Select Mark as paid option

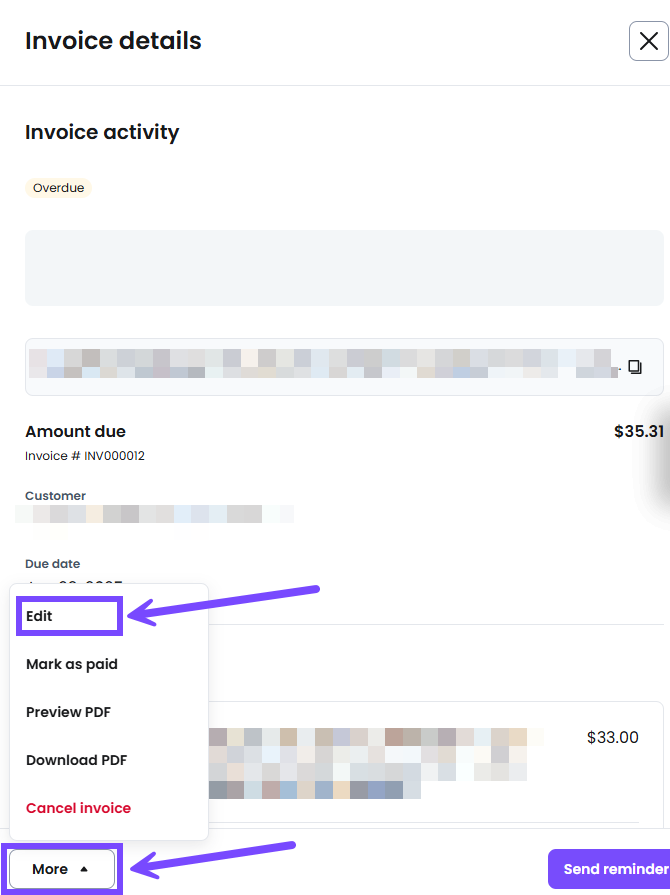(72, 664)
